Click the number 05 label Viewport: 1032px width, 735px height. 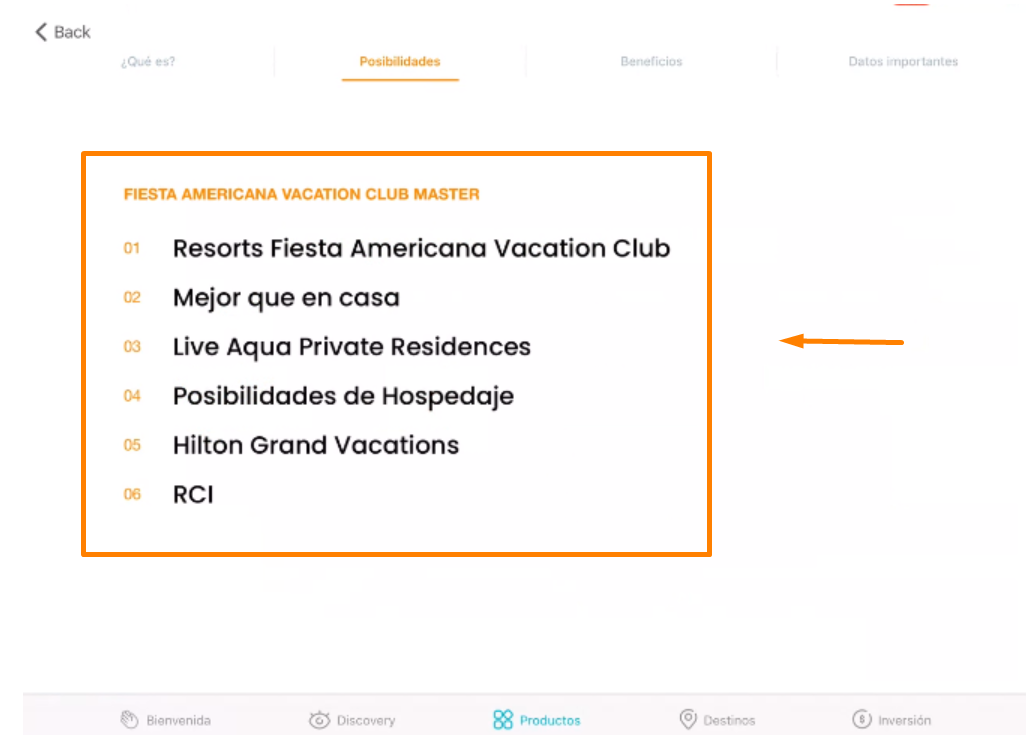tap(132, 445)
